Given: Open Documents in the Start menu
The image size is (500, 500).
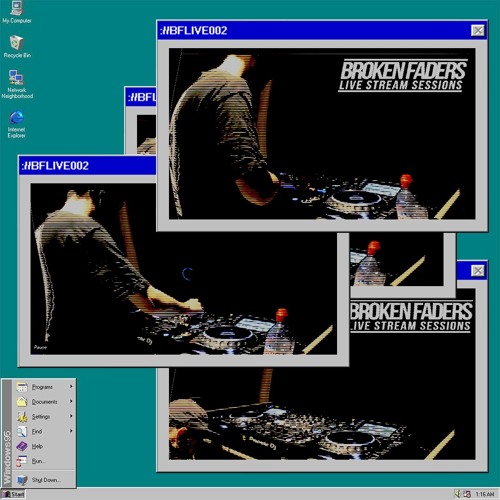Looking at the screenshot, I should click(44, 402).
